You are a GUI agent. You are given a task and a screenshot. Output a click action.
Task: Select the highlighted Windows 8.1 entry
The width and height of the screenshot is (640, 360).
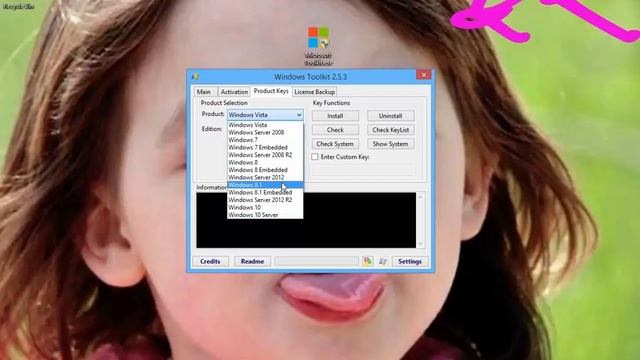click(265, 185)
